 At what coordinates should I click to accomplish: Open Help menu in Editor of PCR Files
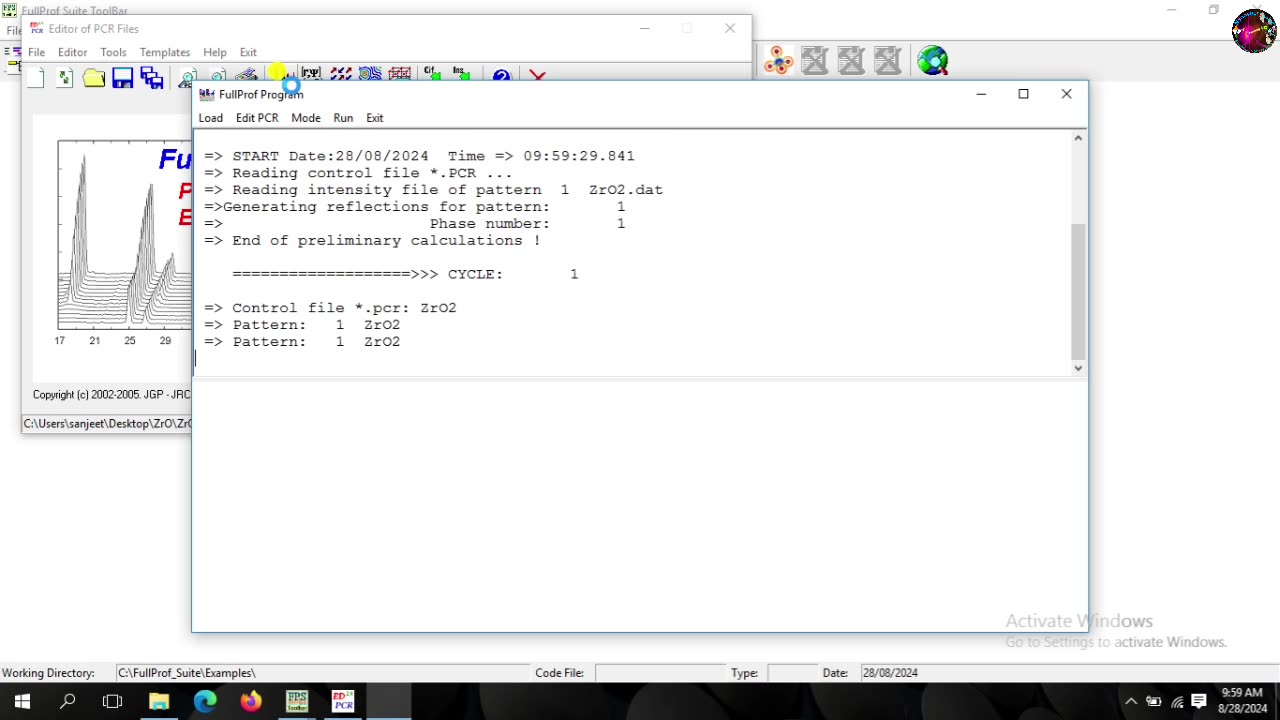(x=215, y=52)
